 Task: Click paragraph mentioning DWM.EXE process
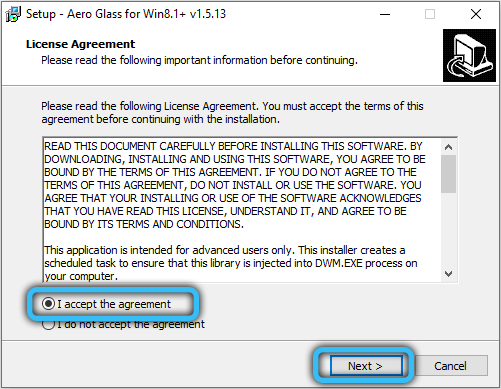click(231, 263)
